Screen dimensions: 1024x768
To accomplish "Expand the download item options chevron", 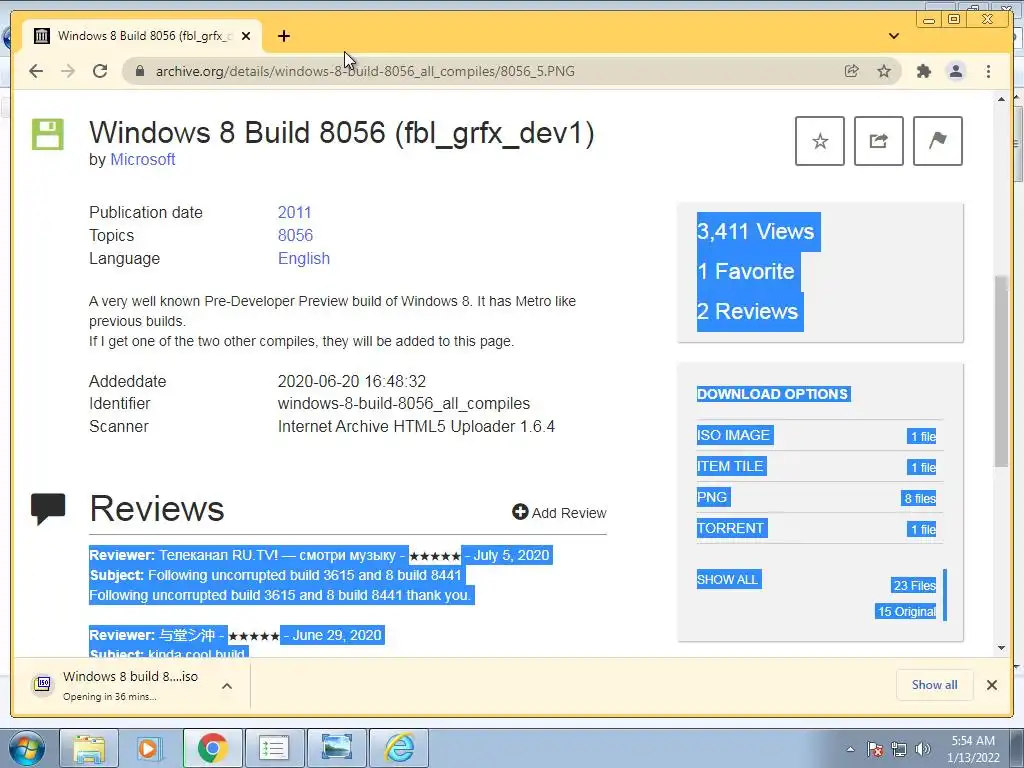I will click(227, 686).
